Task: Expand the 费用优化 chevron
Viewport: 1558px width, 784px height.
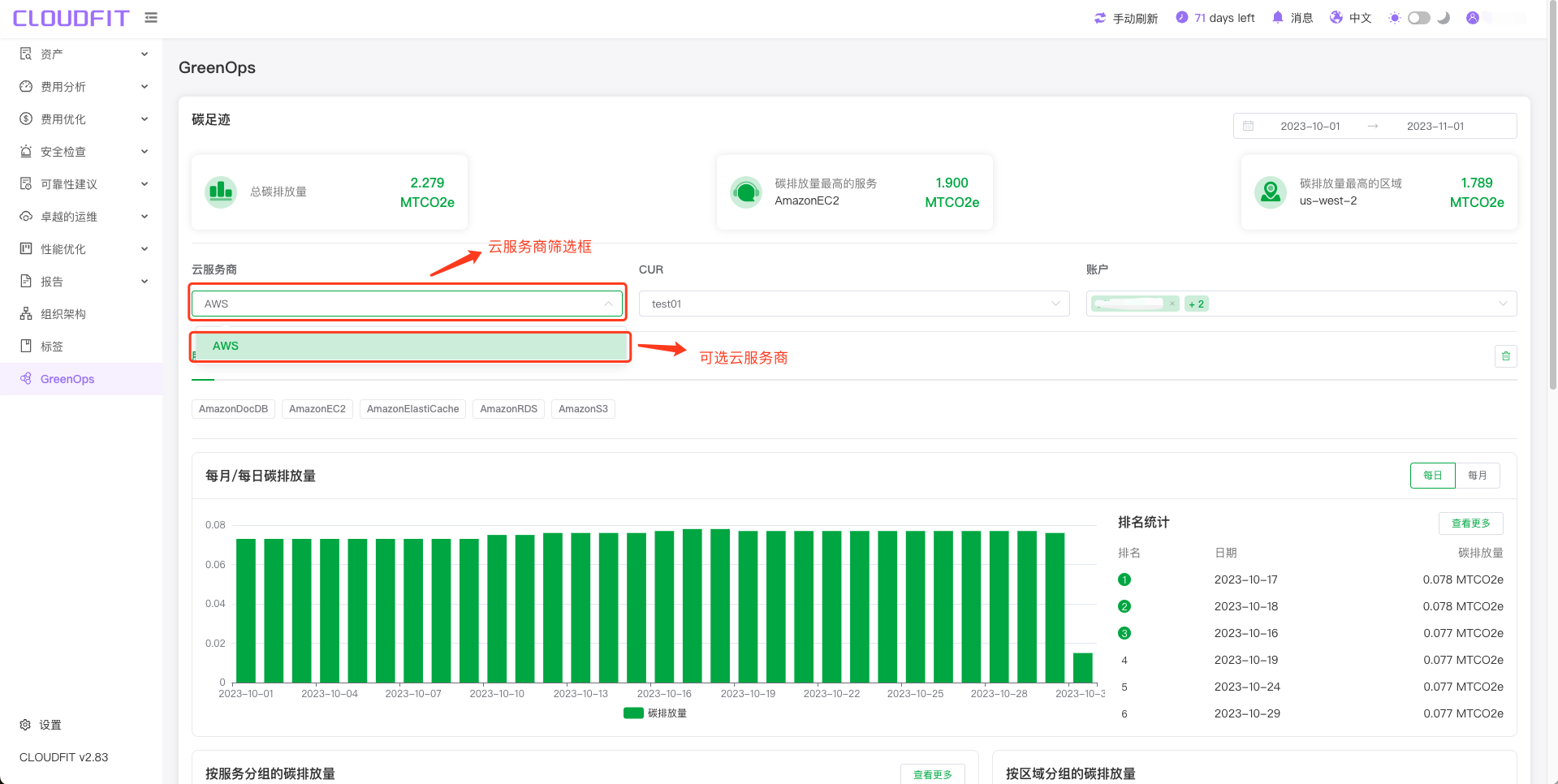Action: [x=145, y=119]
